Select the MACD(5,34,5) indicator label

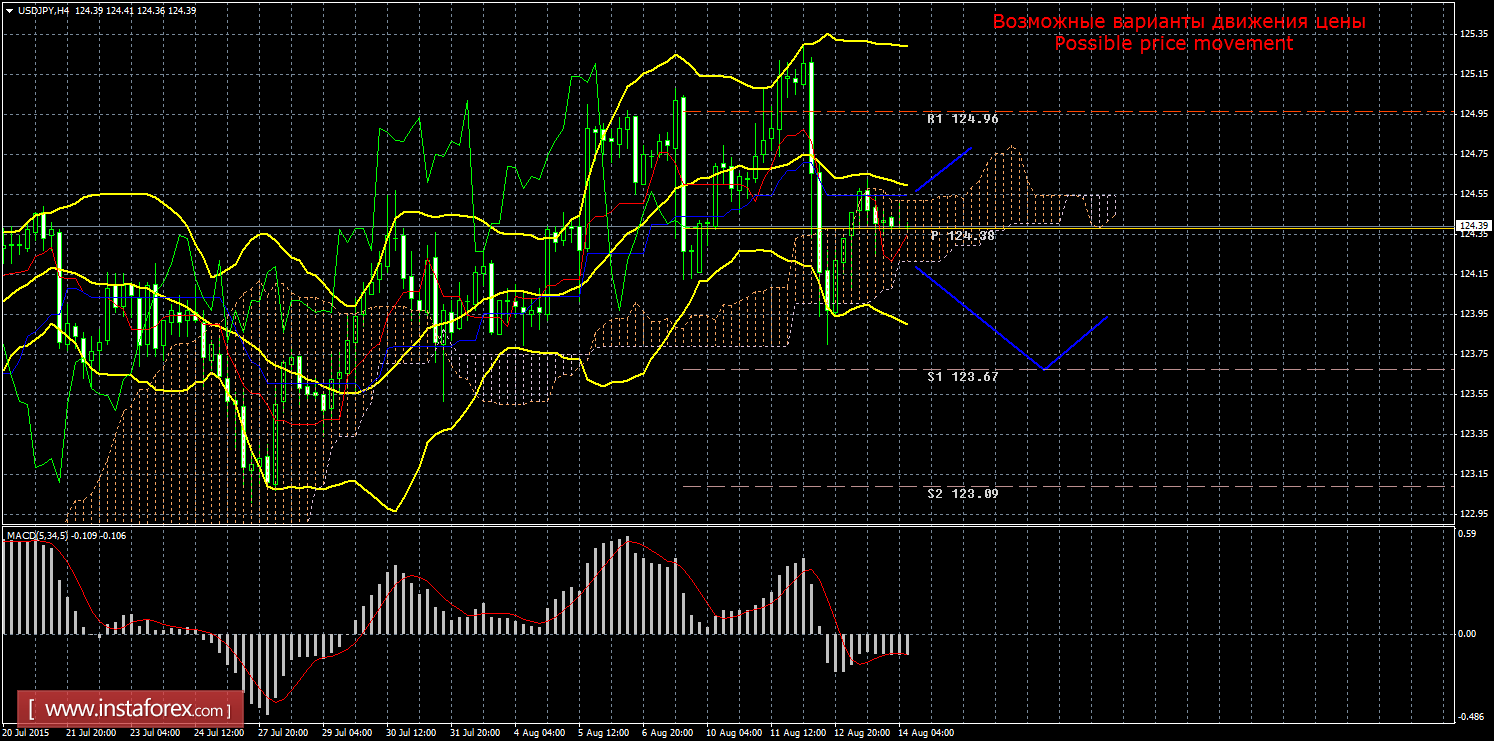click(x=39, y=536)
